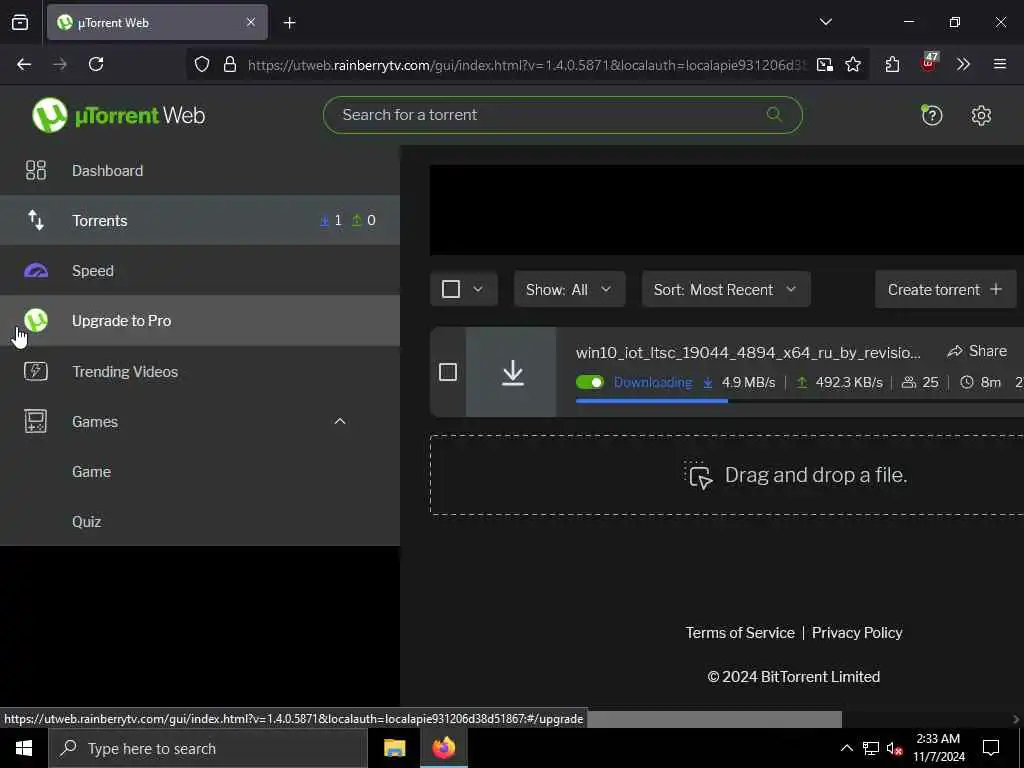Show hidden tray icons chevron
The image size is (1024, 768).
point(846,748)
